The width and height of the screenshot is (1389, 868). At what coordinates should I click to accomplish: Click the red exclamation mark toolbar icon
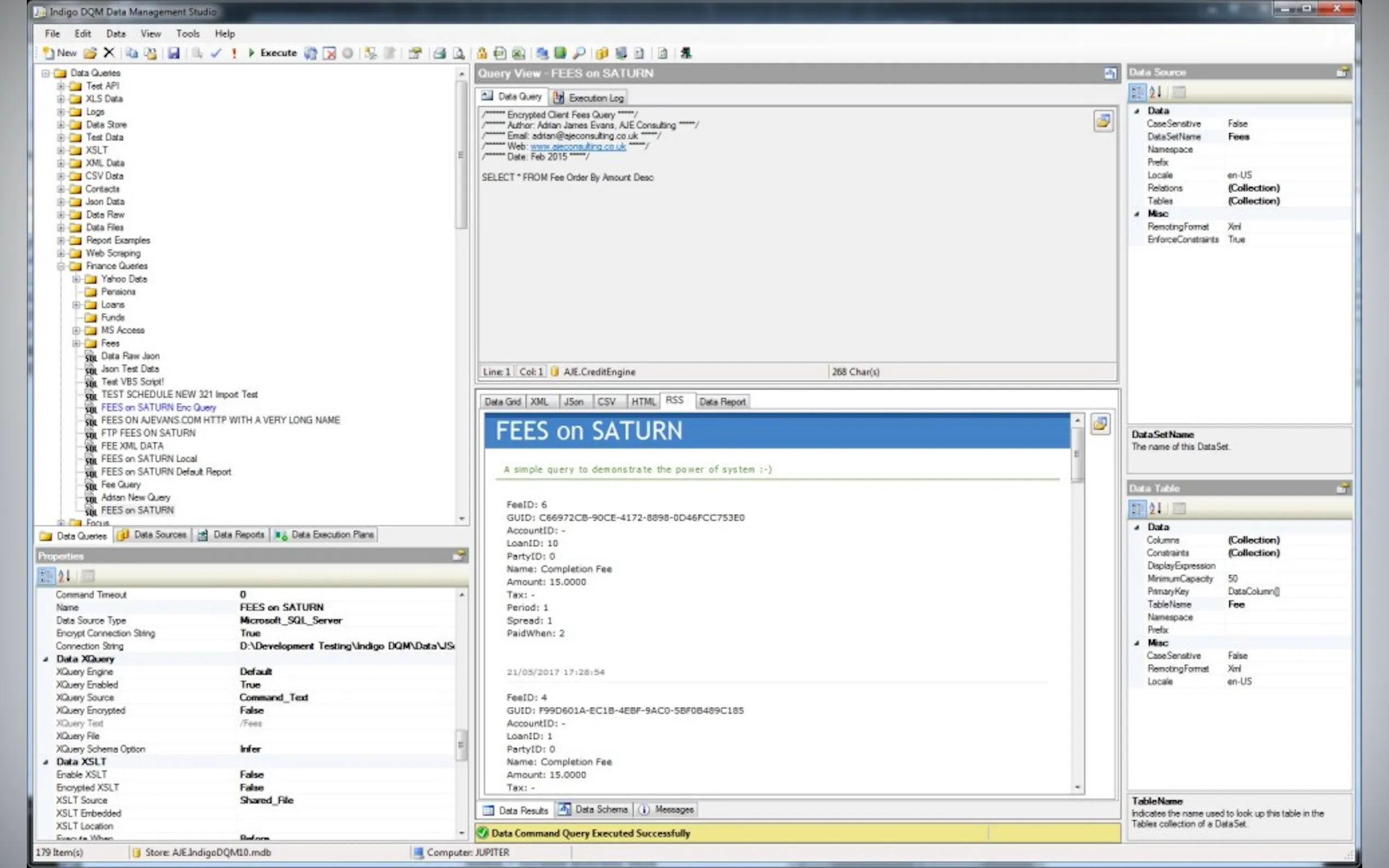[x=234, y=54]
